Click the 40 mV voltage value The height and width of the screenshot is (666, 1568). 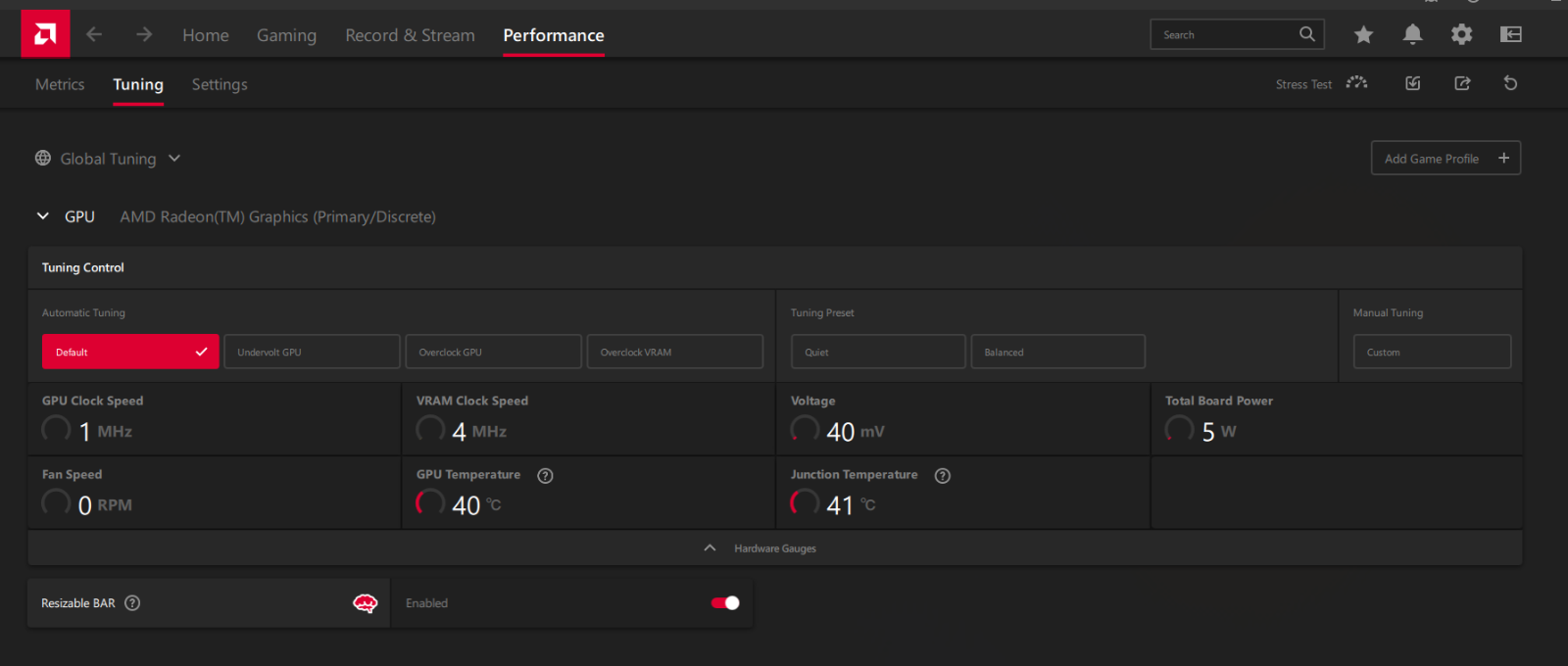[x=856, y=432]
